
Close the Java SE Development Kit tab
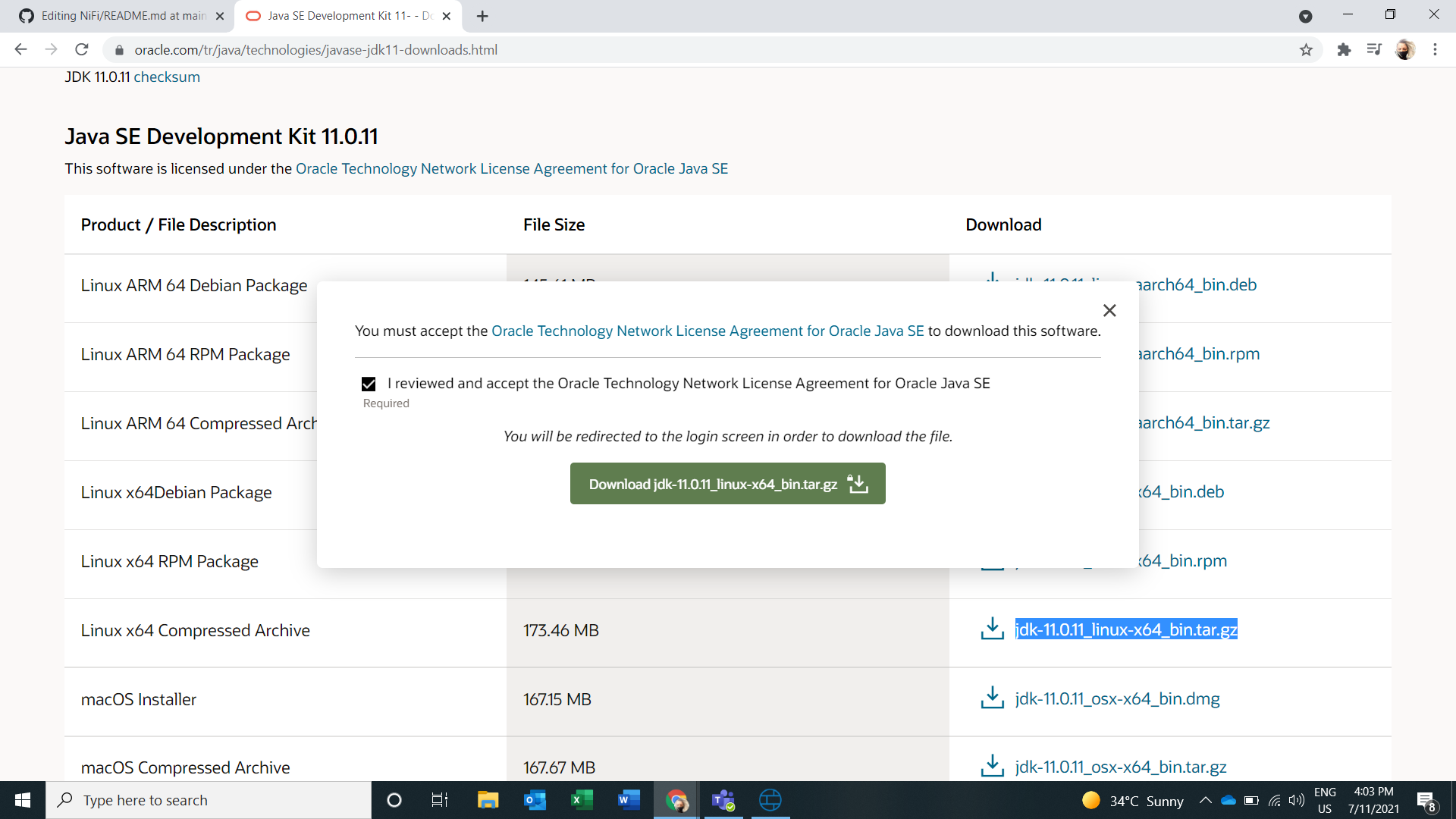(447, 16)
